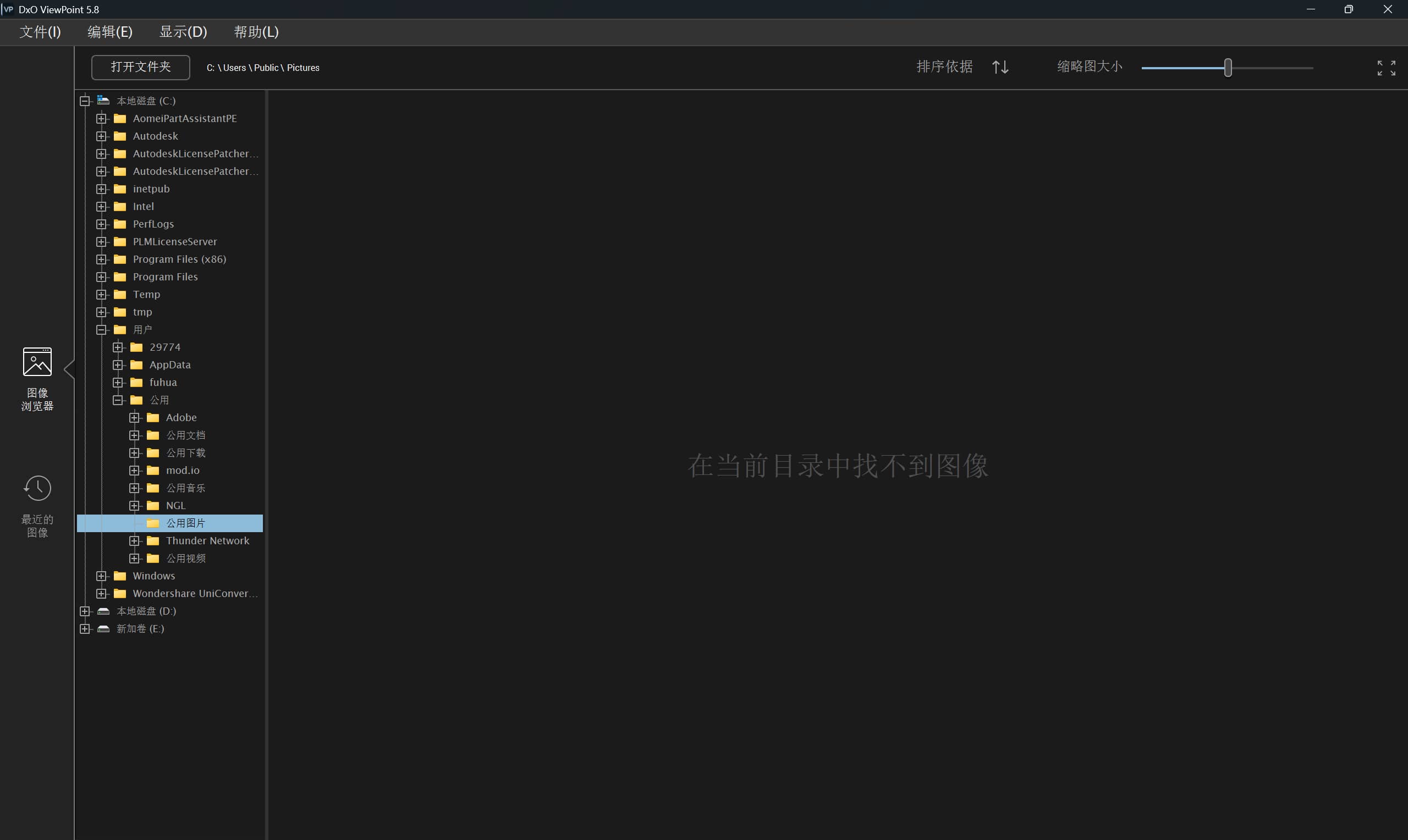
Task: Open the Image Browser panel icon
Action: 37,362
